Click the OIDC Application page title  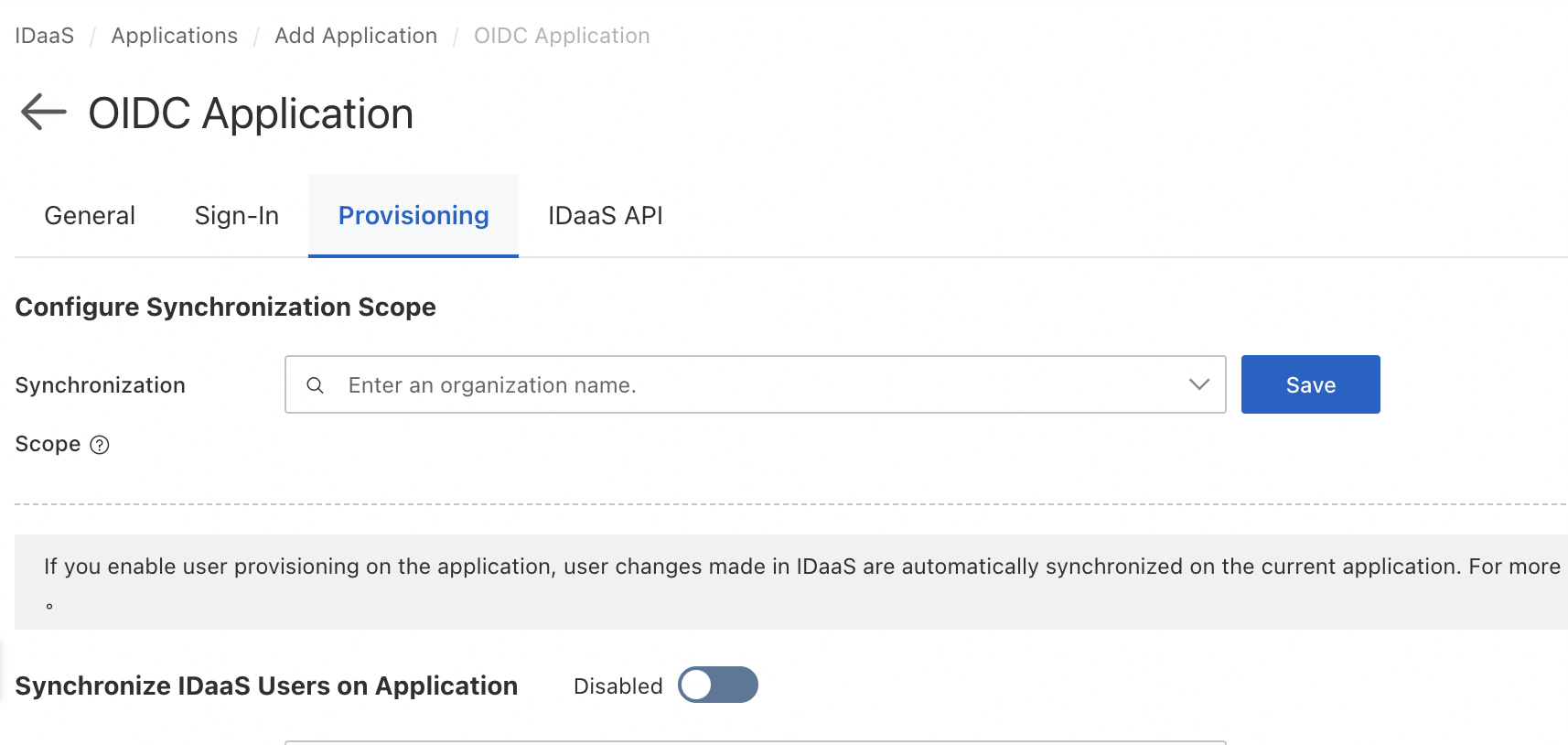tap(251, 114)
